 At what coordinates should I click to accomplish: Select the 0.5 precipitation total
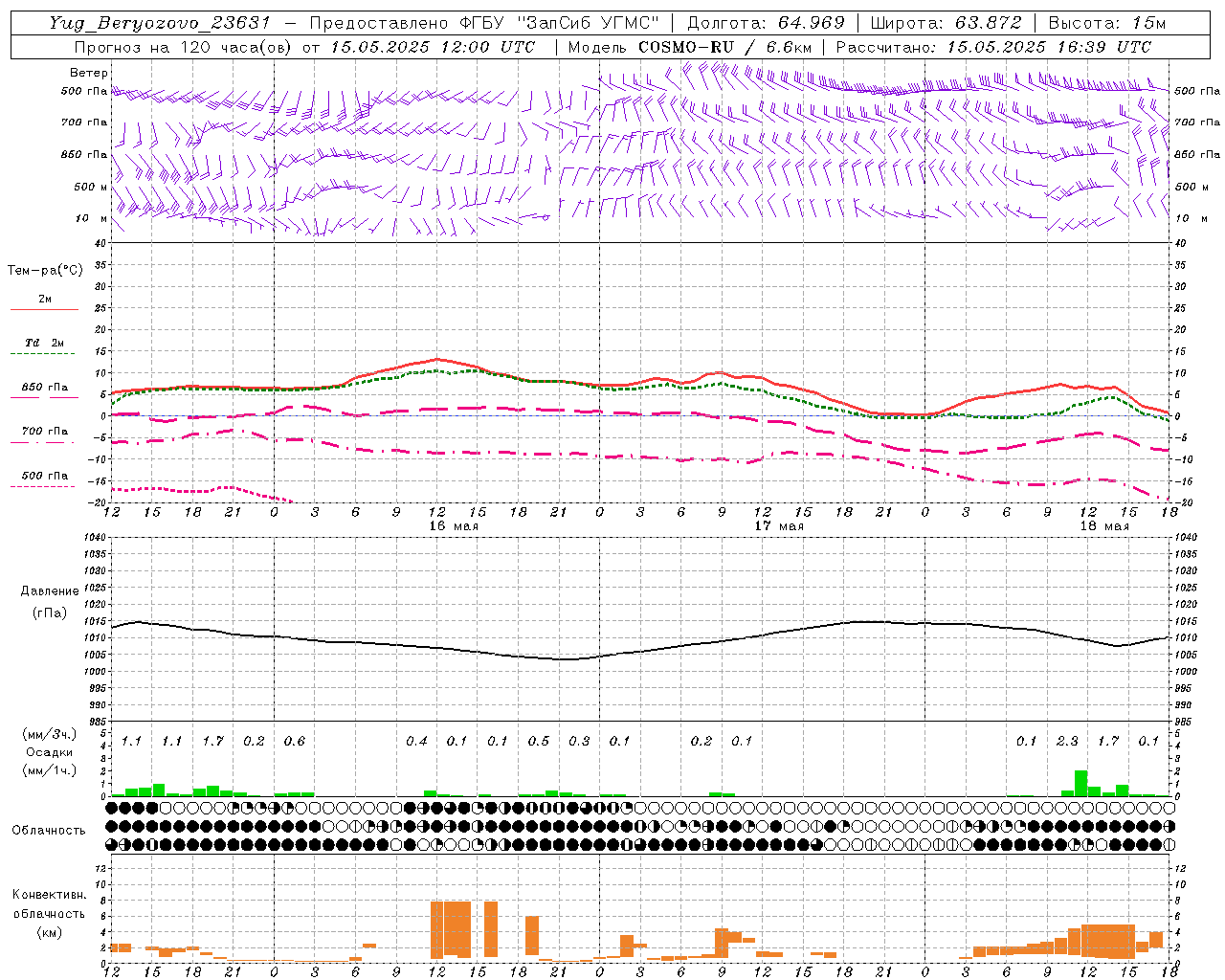click(x=539, y=741)
